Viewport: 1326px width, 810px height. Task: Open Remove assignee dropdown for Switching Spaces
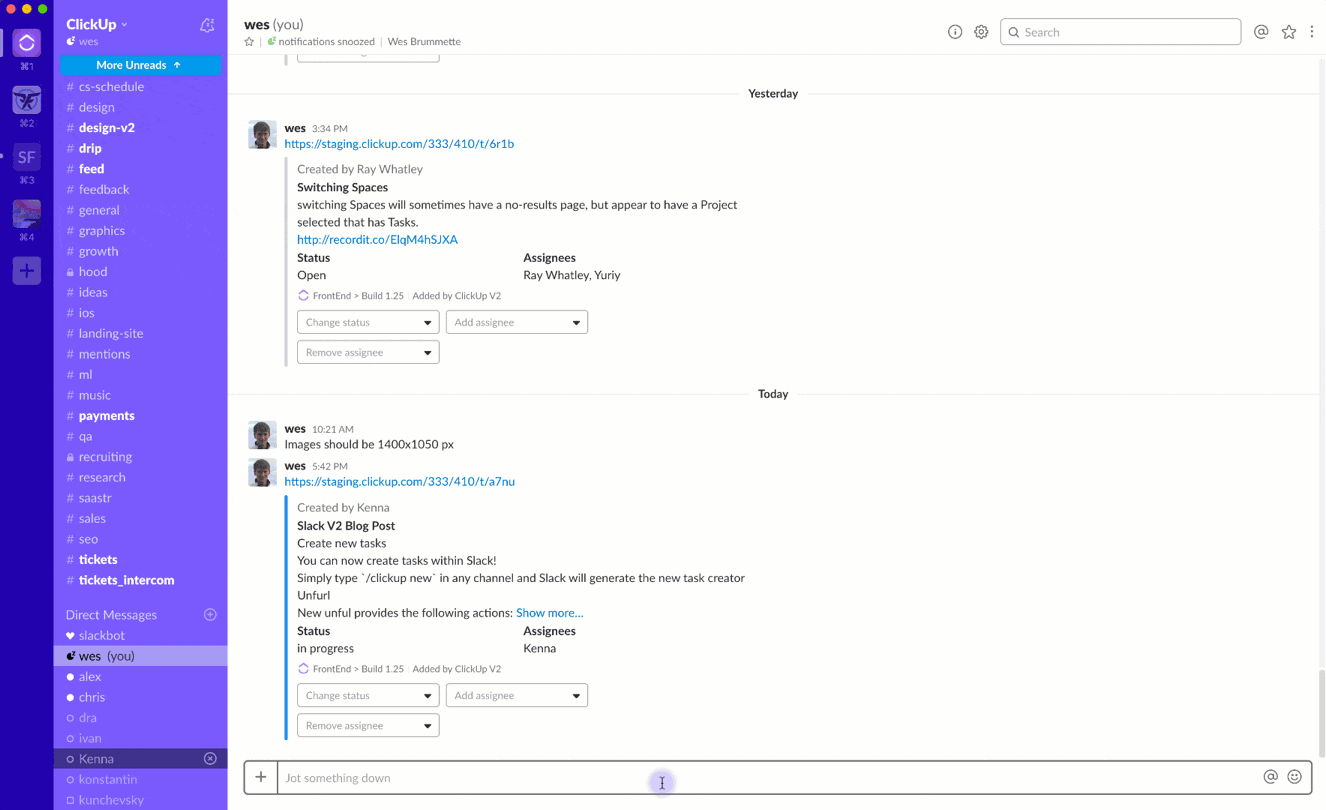point(368,352)
